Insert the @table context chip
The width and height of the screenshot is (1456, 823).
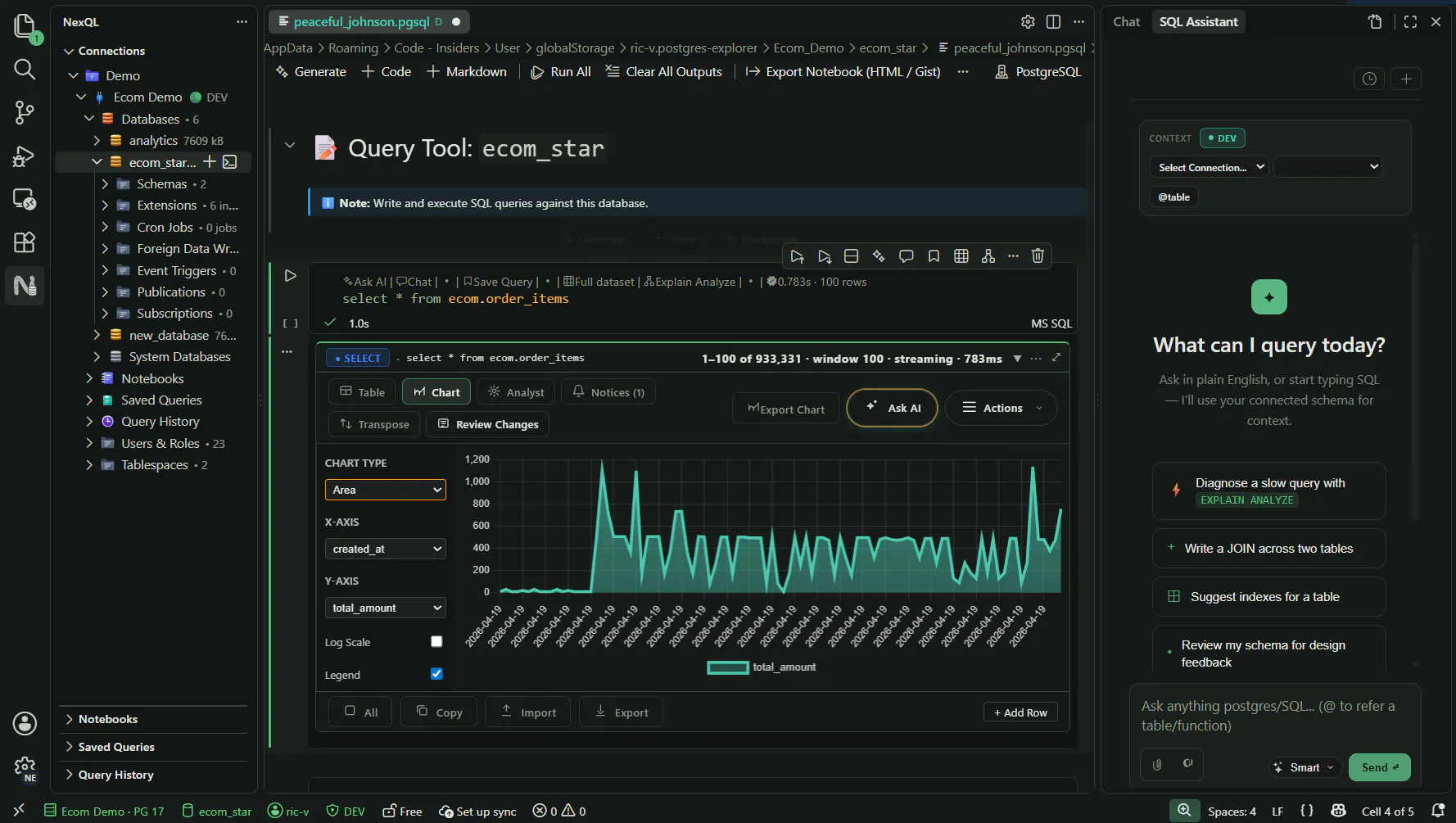coord(1174,197)
